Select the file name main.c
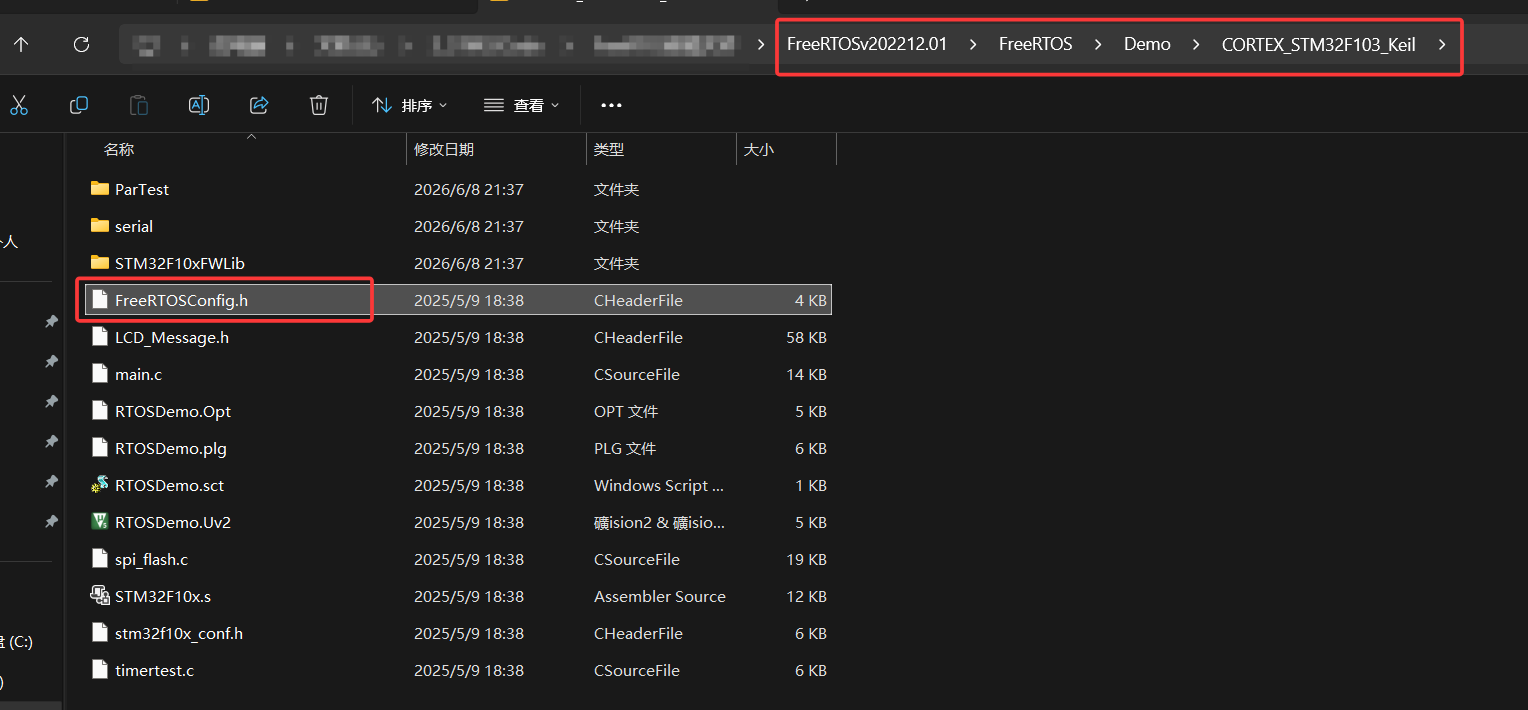This screenshot has width=1528, height=710. point(138,374)
